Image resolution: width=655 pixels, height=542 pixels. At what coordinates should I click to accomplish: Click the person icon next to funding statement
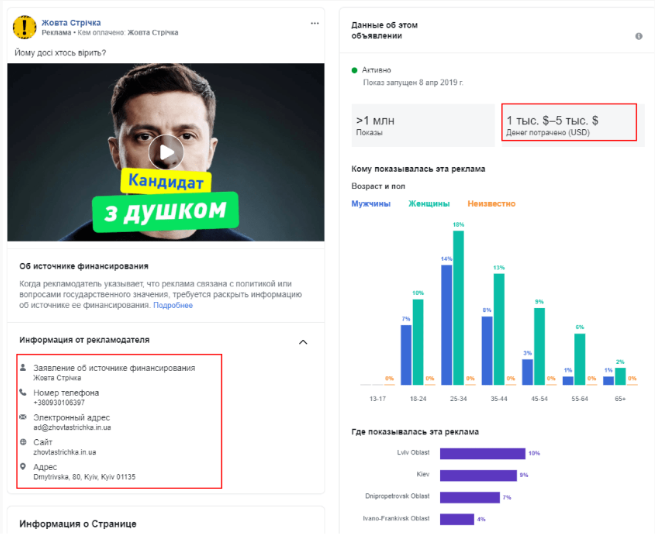coord(23,367)
